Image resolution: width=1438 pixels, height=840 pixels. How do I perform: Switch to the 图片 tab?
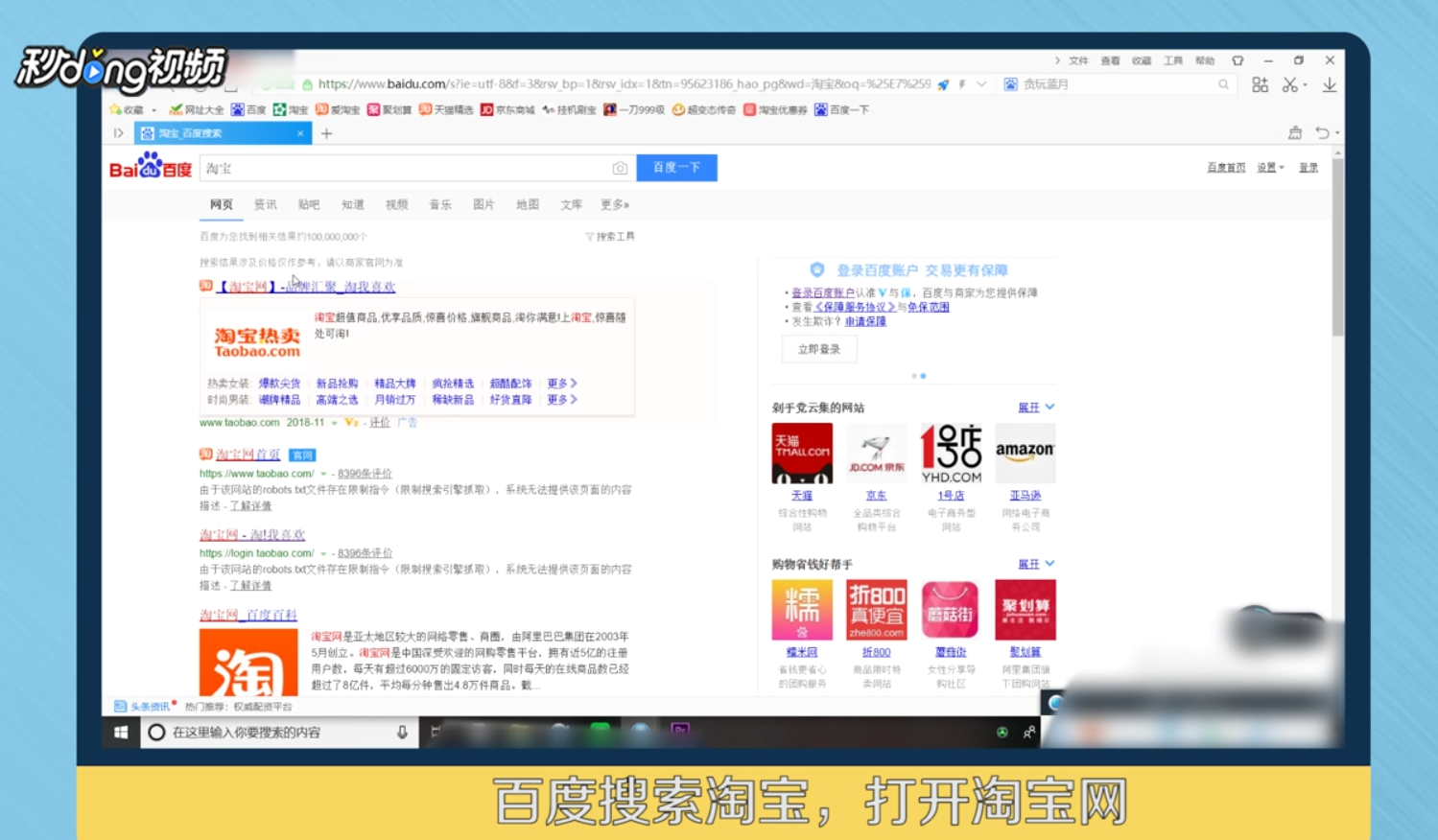coord(483,204)
